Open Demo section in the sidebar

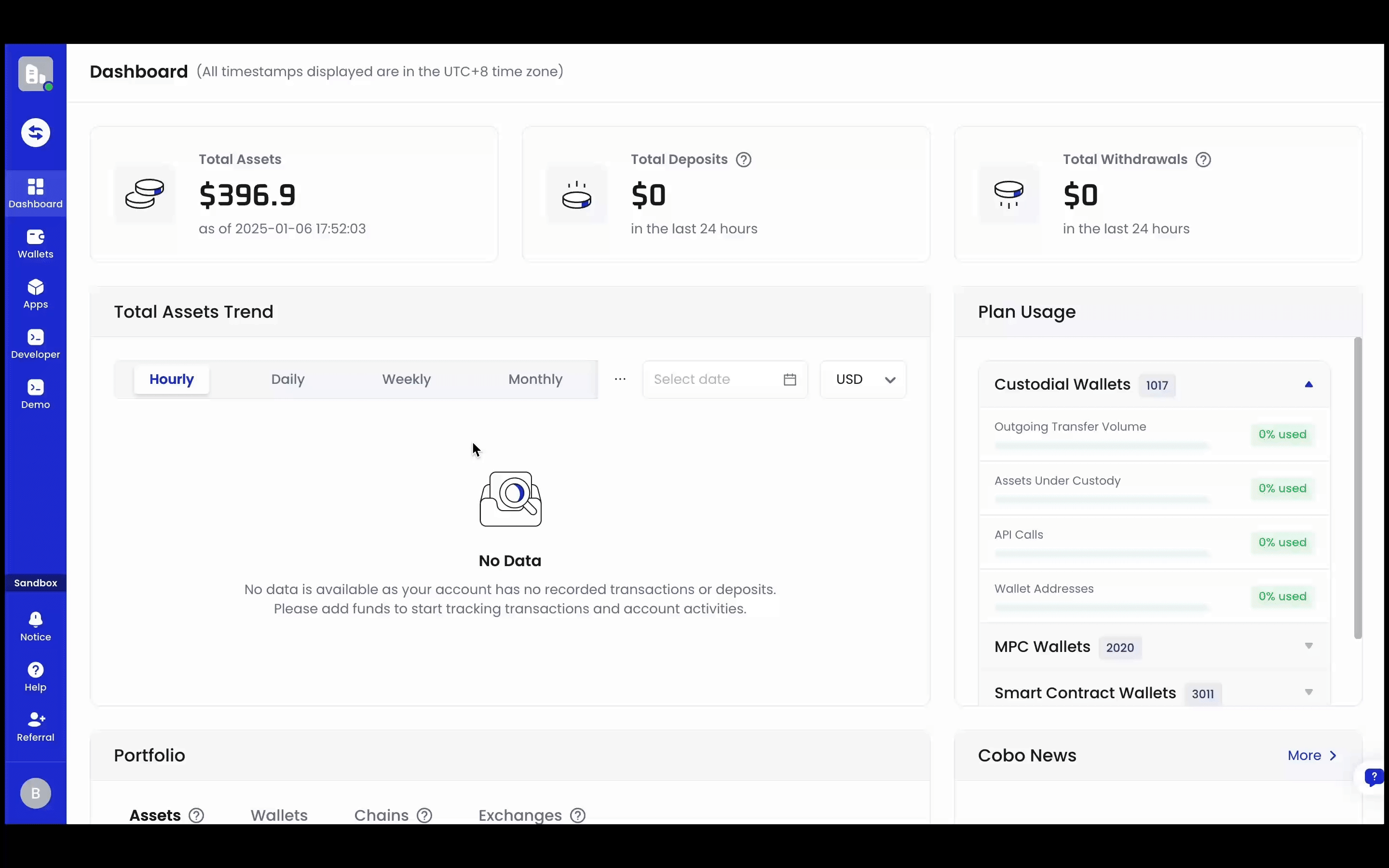pos(36,394)
